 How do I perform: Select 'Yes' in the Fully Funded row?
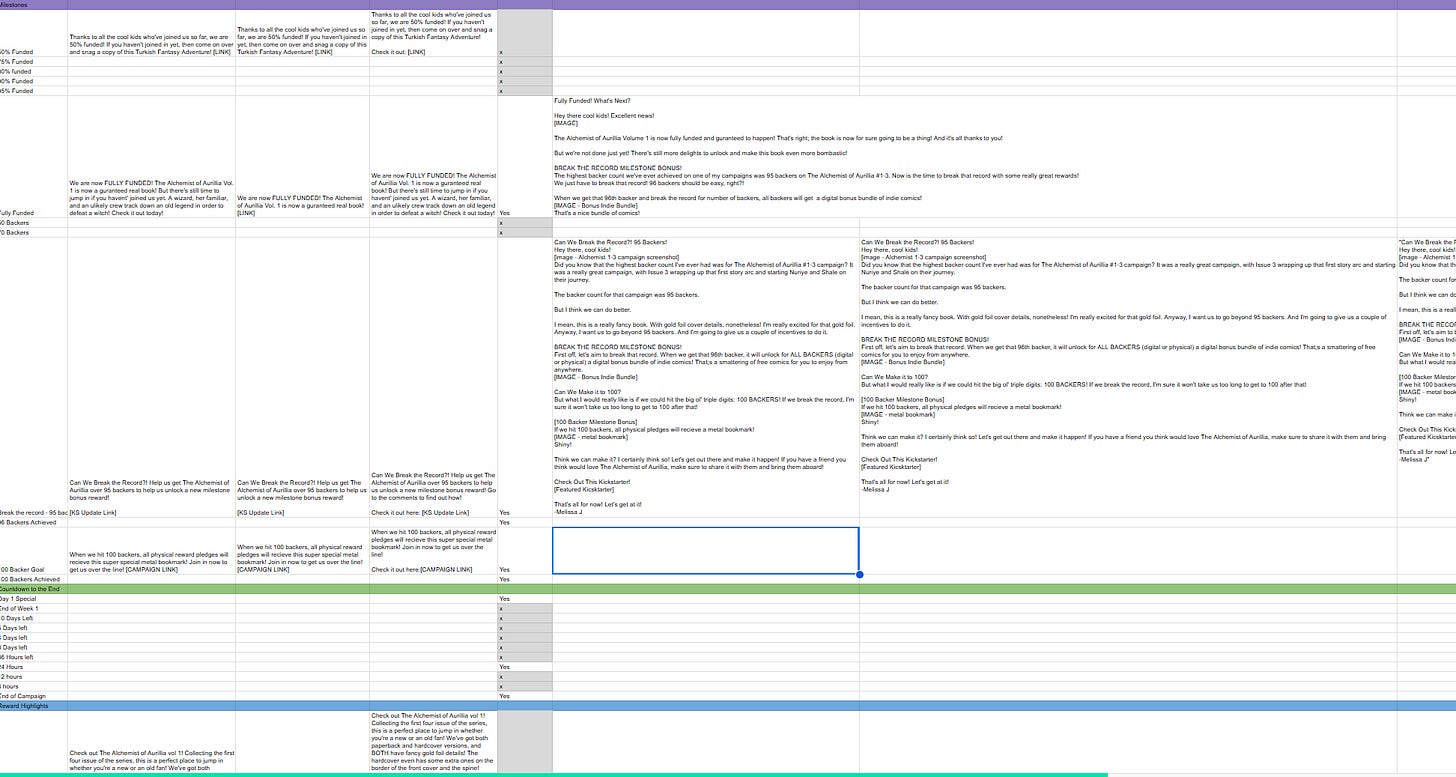click(504, 213)
